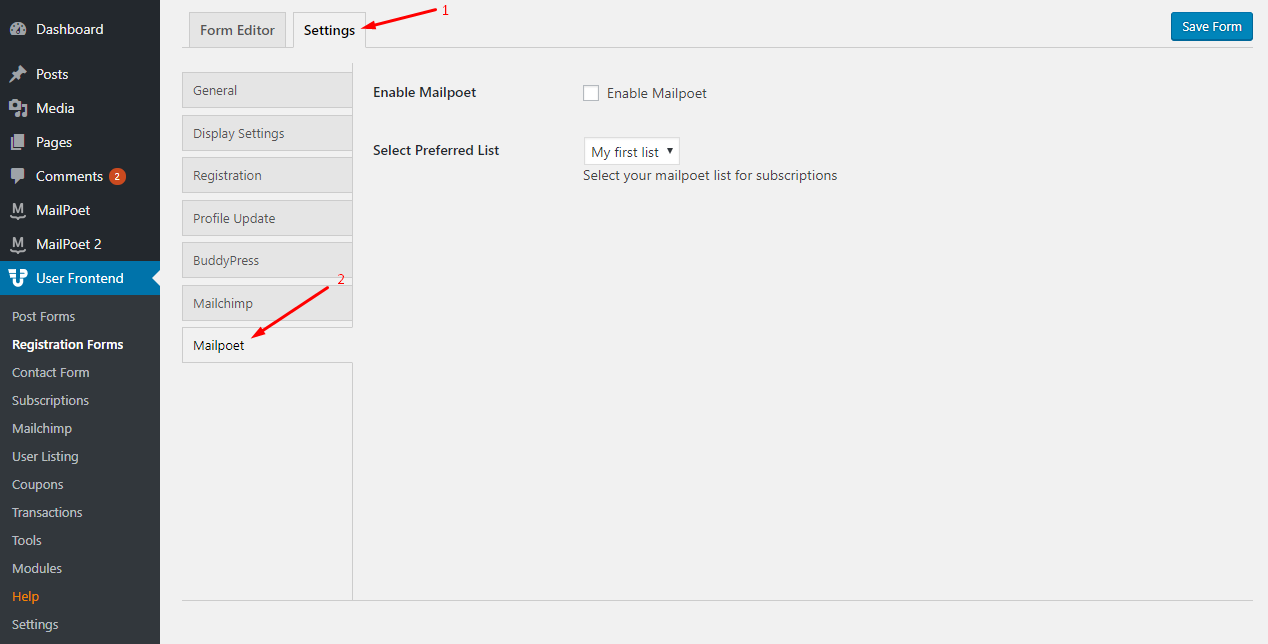The height and width of the screenshot is (644, 1268).
Task: Open Pages in the admin menu
Action: click(x=80, y=142)
